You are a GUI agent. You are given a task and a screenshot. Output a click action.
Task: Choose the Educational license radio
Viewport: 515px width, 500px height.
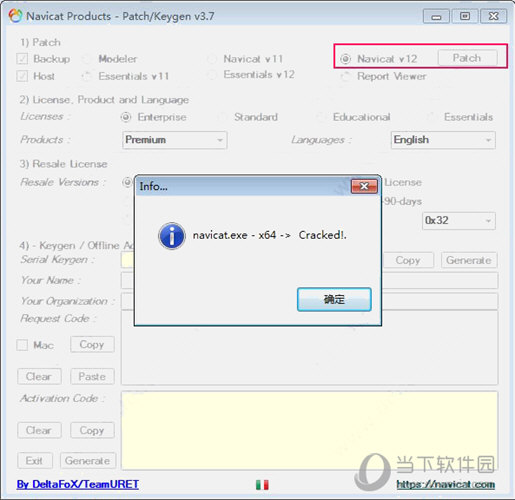coord(321,117)
